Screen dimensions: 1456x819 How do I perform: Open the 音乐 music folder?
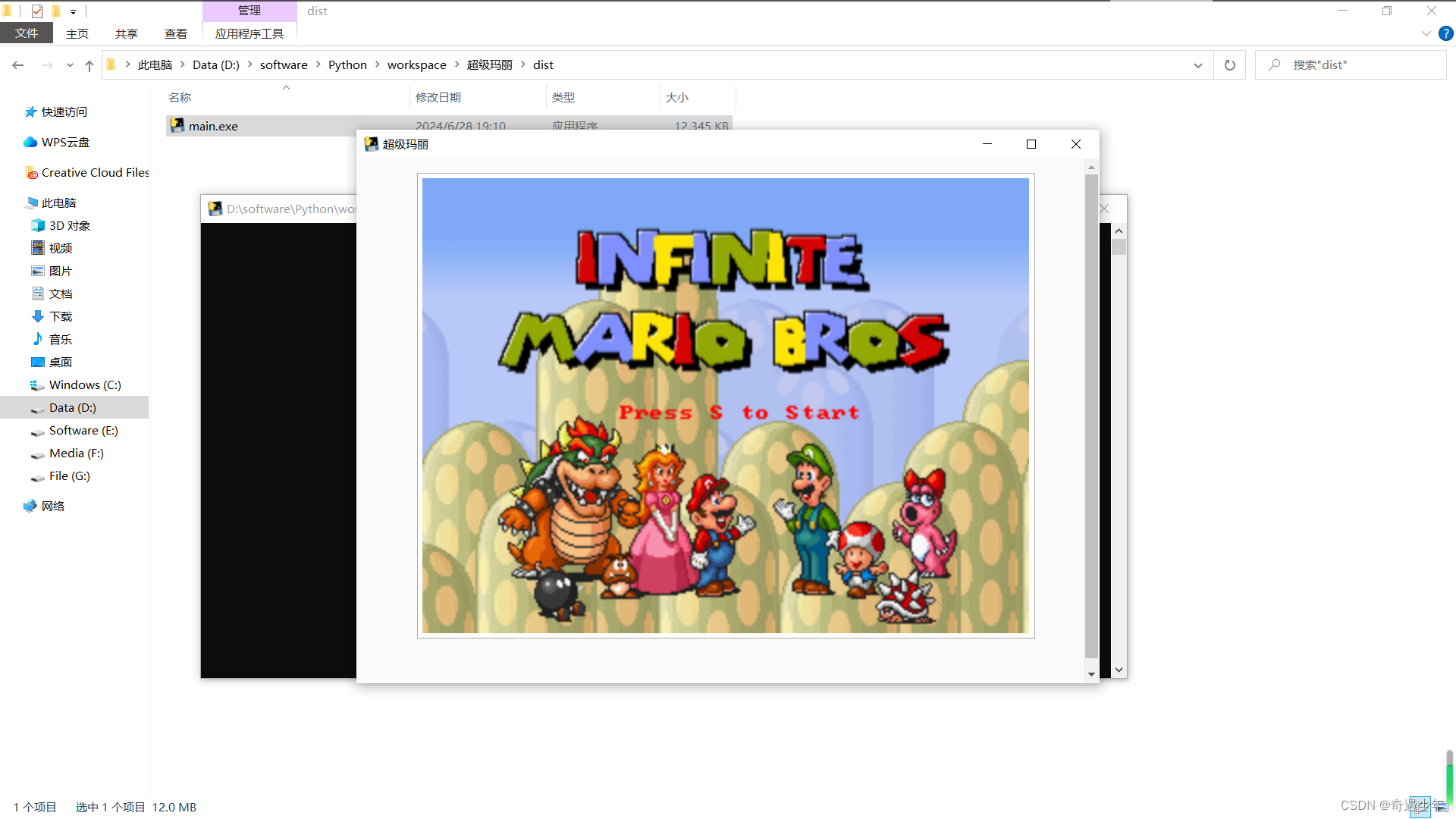click(60, 340)
